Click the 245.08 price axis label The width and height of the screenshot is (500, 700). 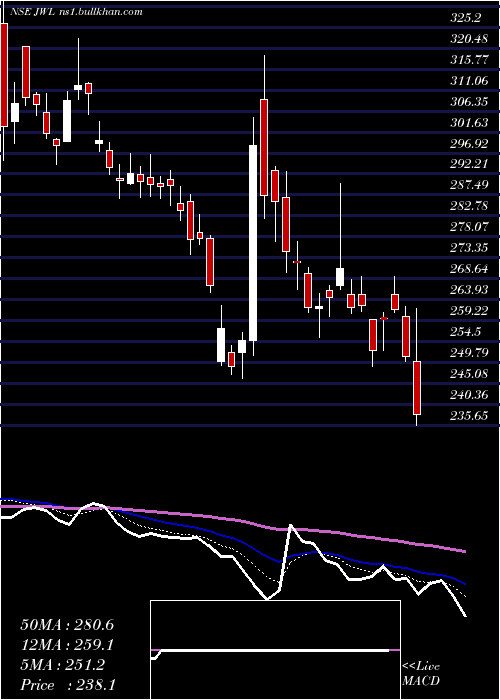[469, 372]
